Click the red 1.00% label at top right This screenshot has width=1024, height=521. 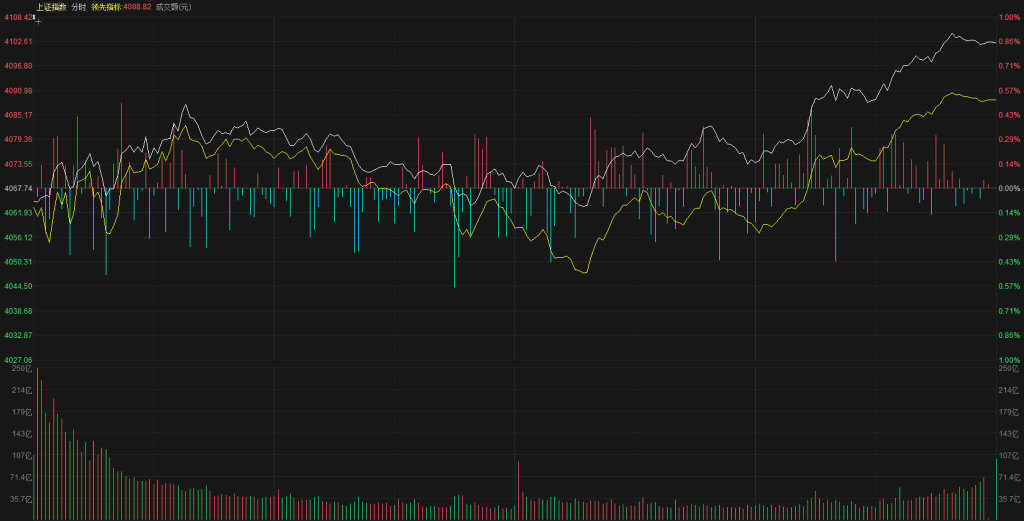[x=1007, y=17]
